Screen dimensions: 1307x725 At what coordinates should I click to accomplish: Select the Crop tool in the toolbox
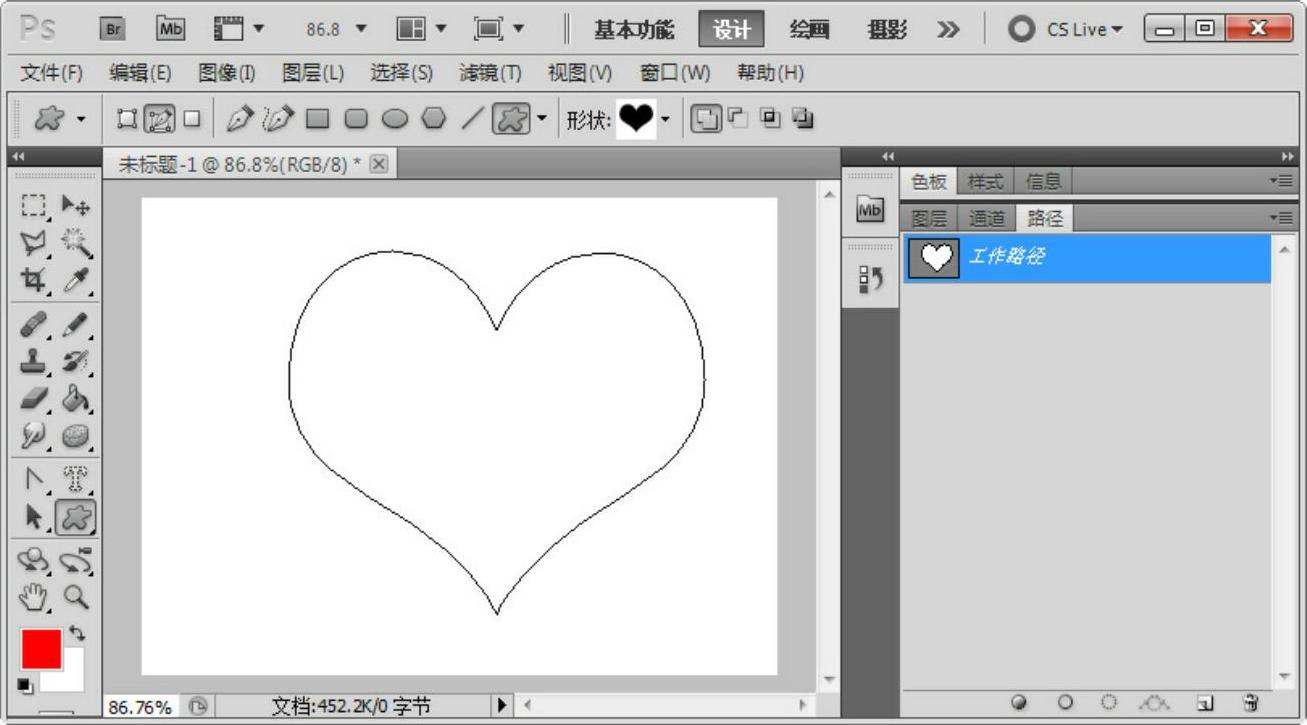(x=34, y=281)
